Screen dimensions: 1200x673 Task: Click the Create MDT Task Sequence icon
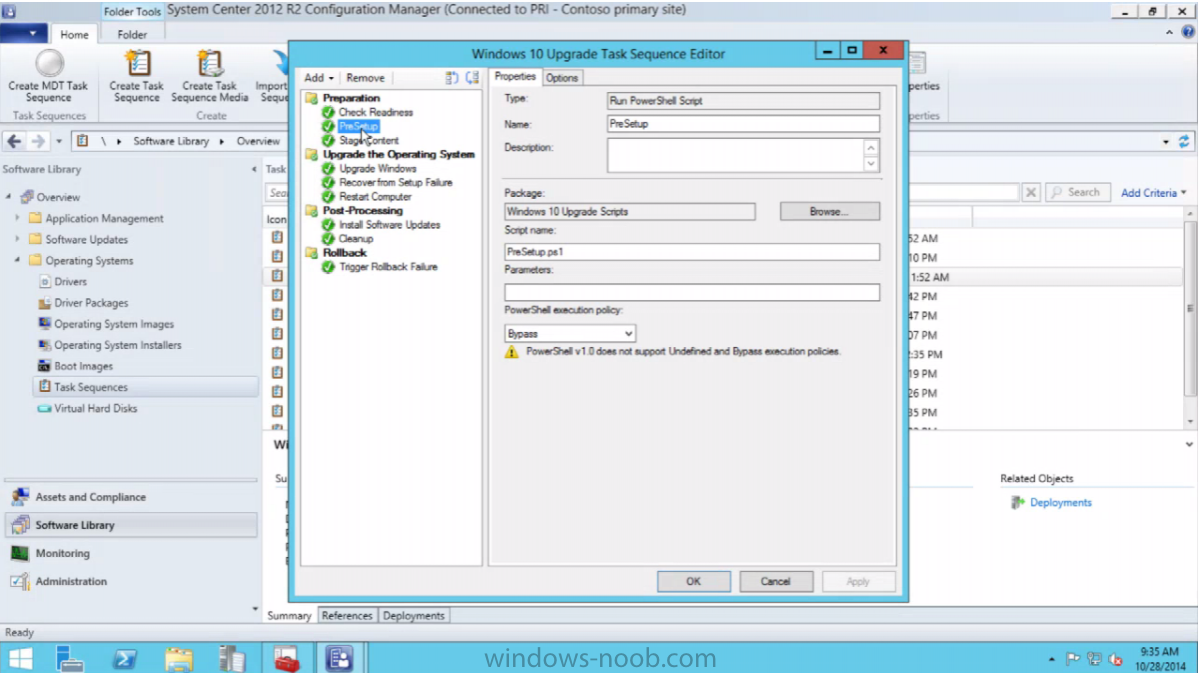pos(49,63)
